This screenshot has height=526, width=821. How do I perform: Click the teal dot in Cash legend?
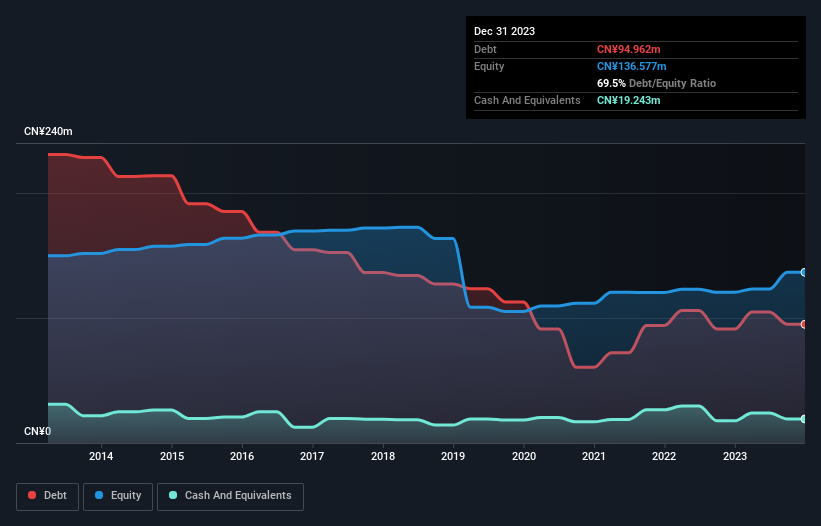tap(174, 496)
